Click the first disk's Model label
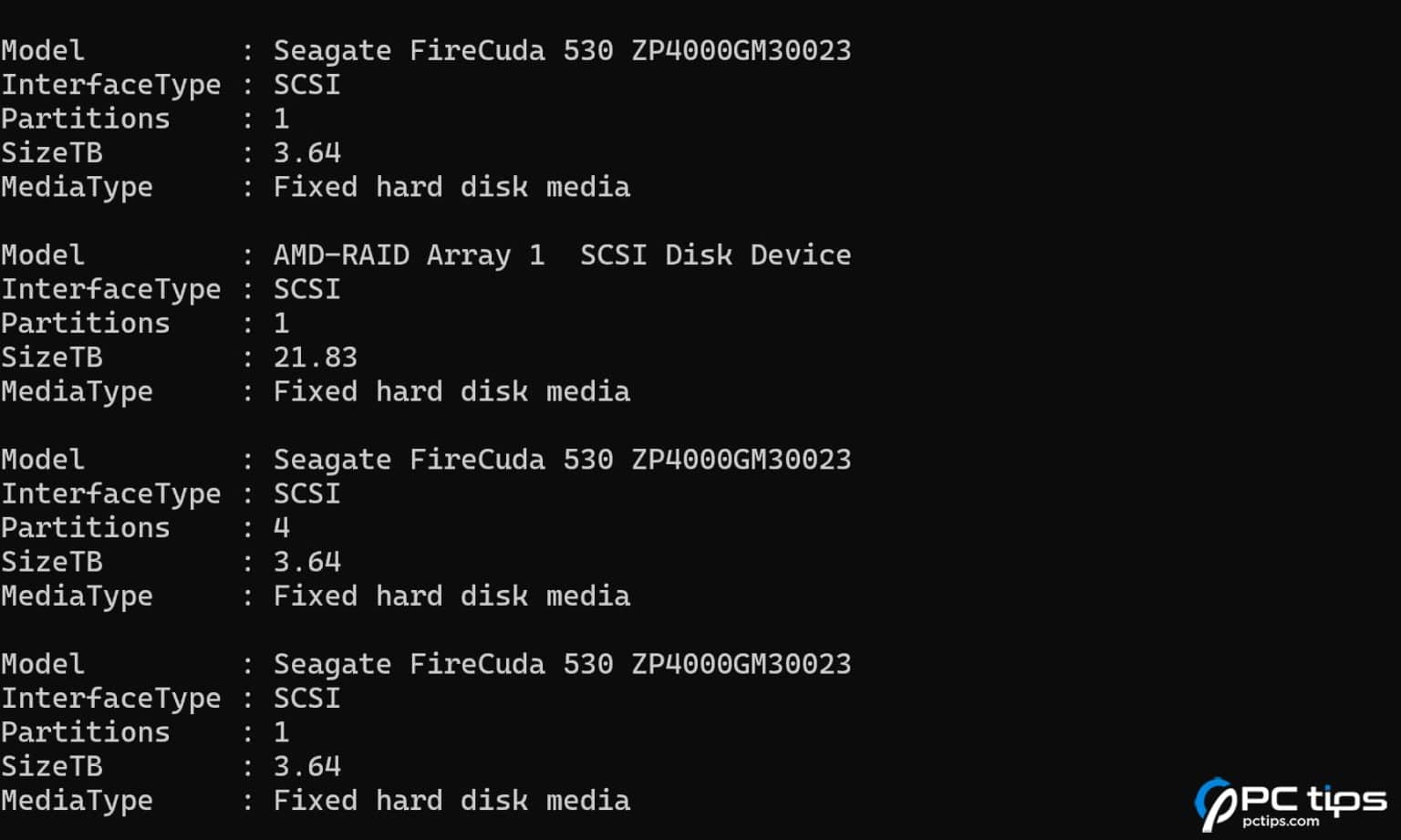 pos(43,51)
